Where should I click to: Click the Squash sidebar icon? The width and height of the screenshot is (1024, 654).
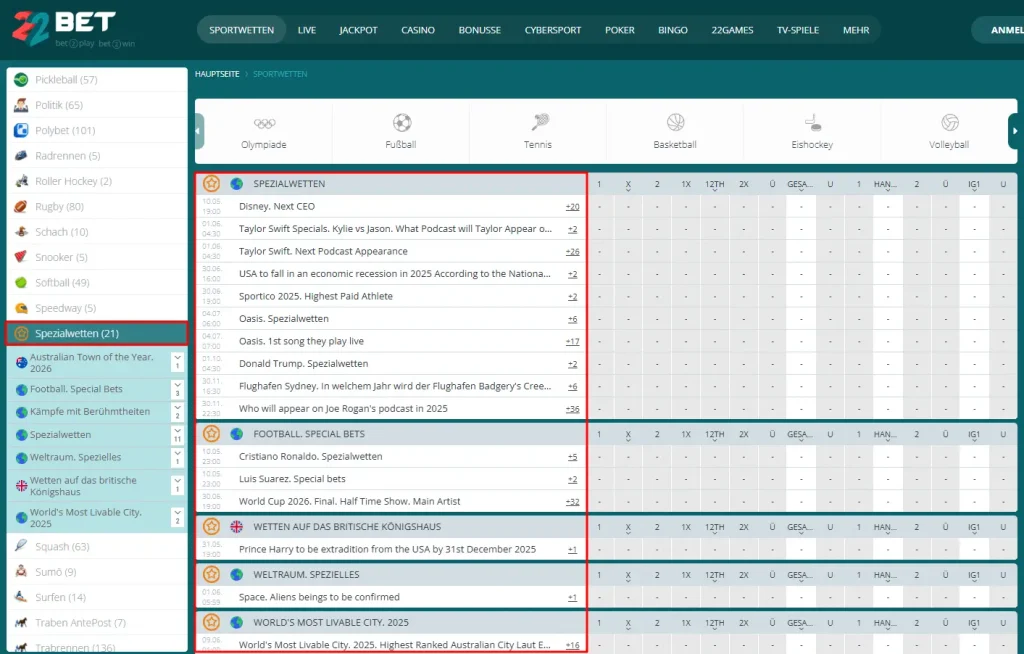(21, 546)
